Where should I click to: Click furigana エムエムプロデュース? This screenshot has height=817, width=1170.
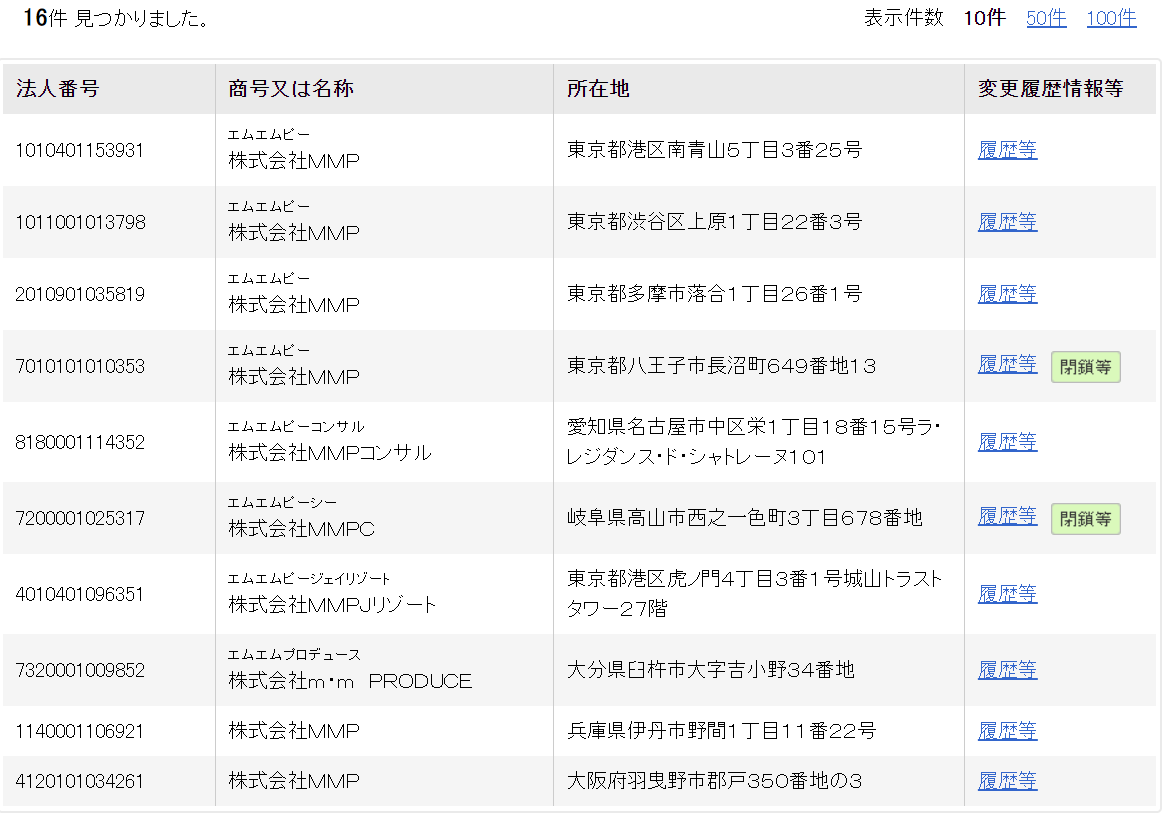click(x=294, y=655)
